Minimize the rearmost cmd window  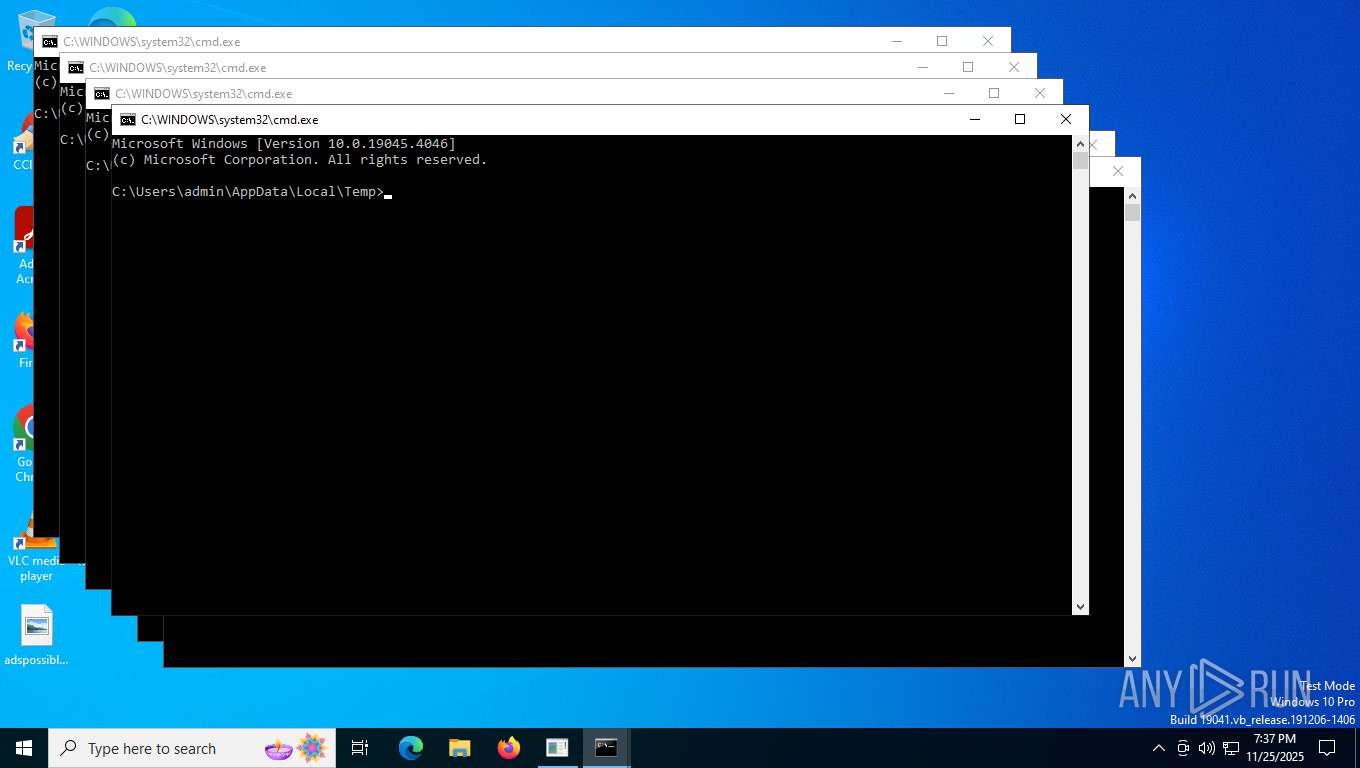pos(896,42)
